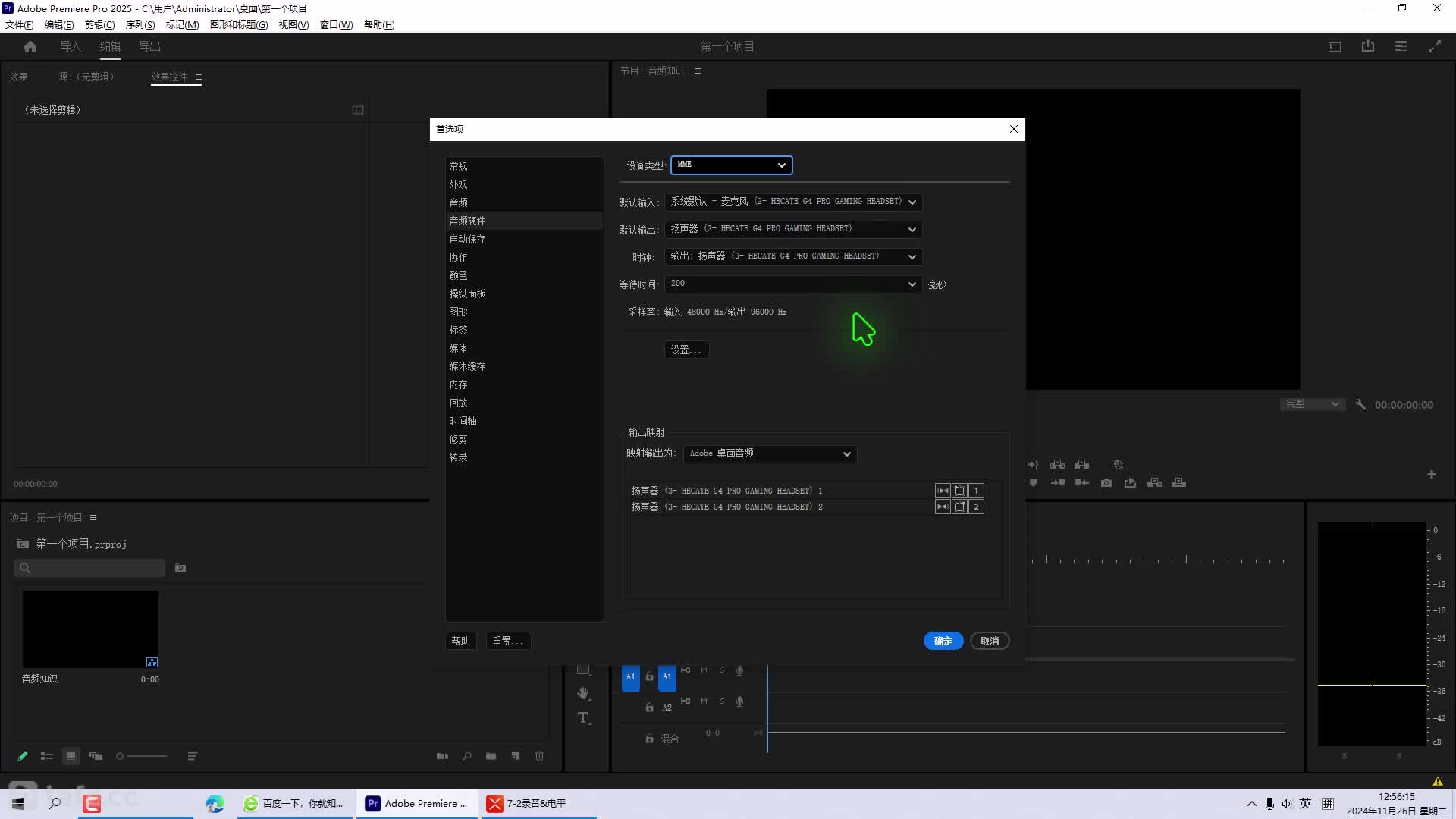Open the 项目 panel hamburger menu
Viewport: 1456px width, 819px height.
(93, 517)
